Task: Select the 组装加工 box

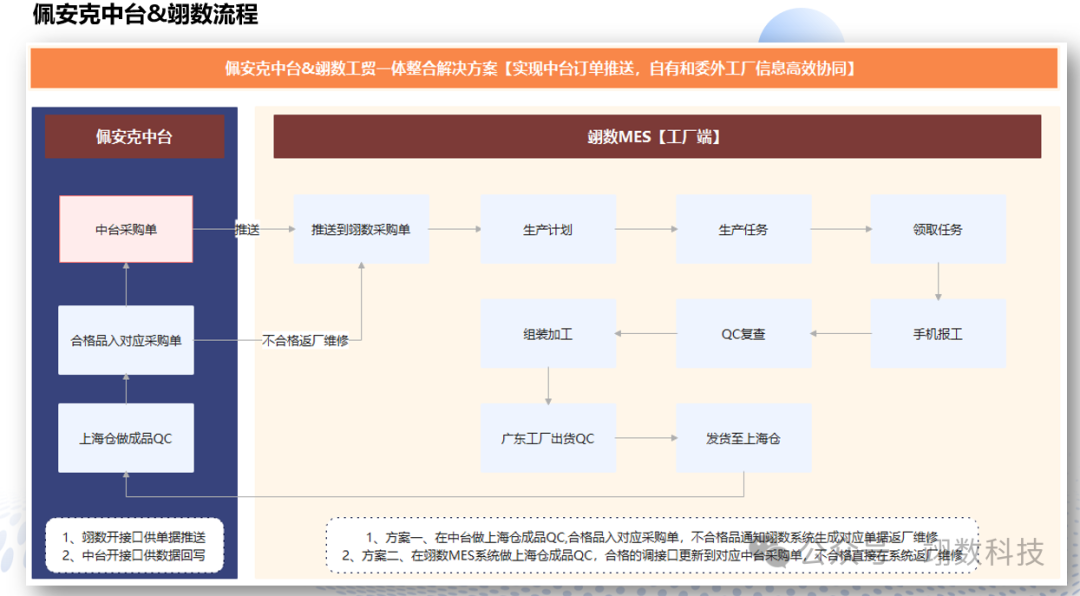Action: (x=548, y=333)
